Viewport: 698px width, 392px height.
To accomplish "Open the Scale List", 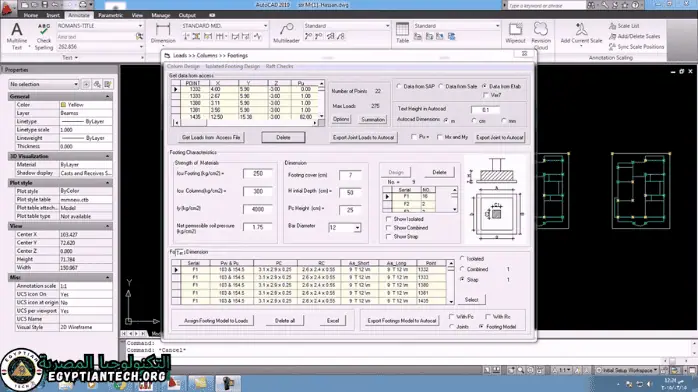I will (624, 26).
